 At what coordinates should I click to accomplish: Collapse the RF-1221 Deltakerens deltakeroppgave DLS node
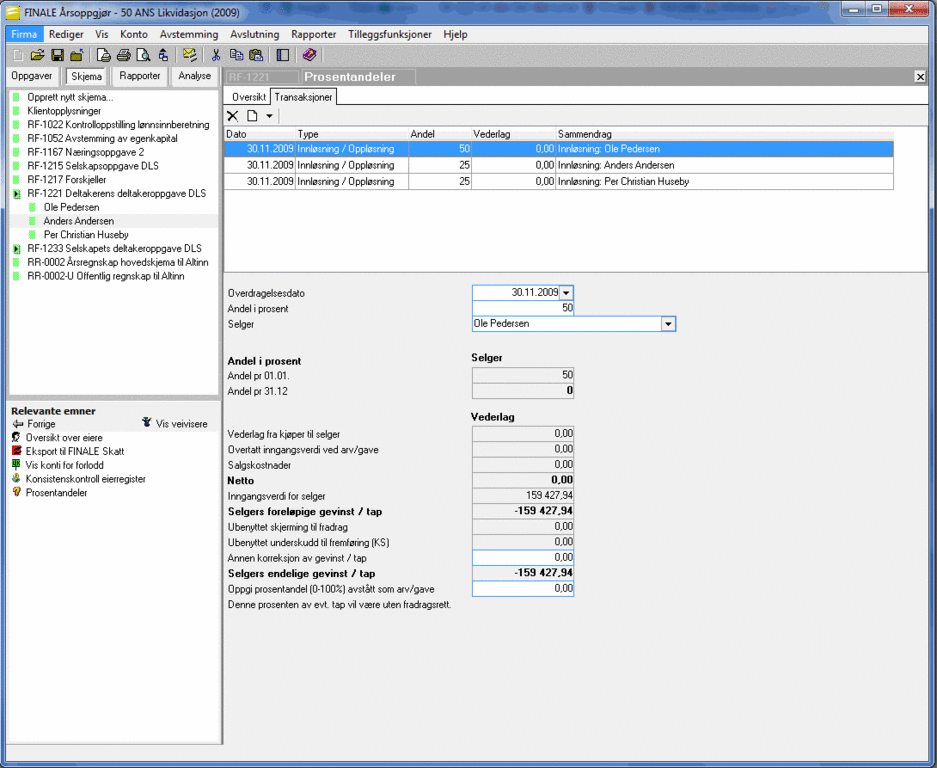(16, 194)
